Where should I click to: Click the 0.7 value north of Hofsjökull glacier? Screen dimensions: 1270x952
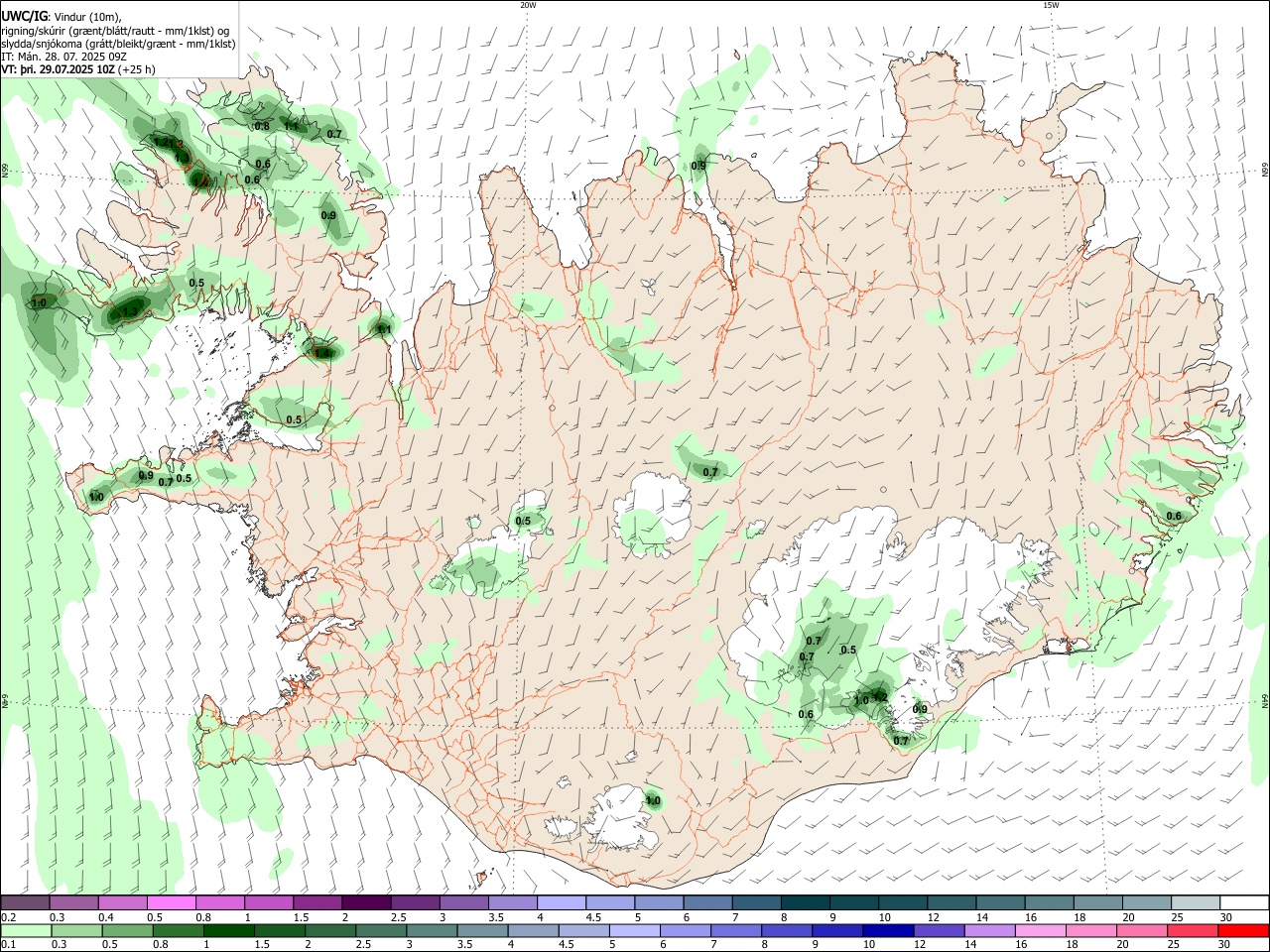tap(710, 473)
